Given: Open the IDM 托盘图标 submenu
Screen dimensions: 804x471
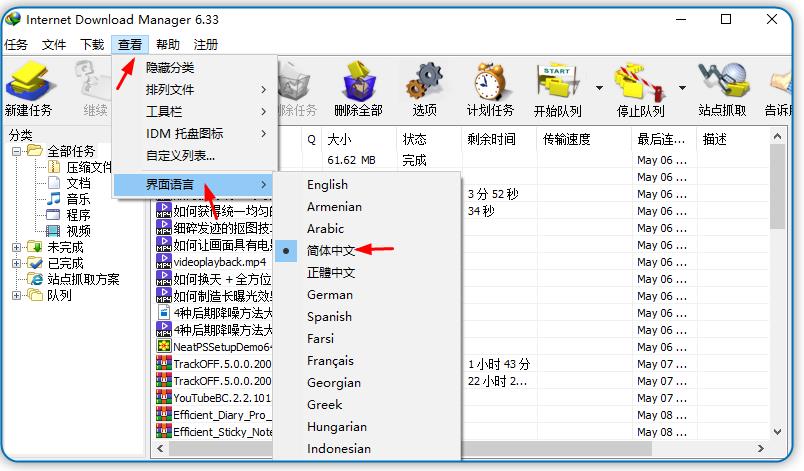Looking at the screenshot, I should coord(195,134).
